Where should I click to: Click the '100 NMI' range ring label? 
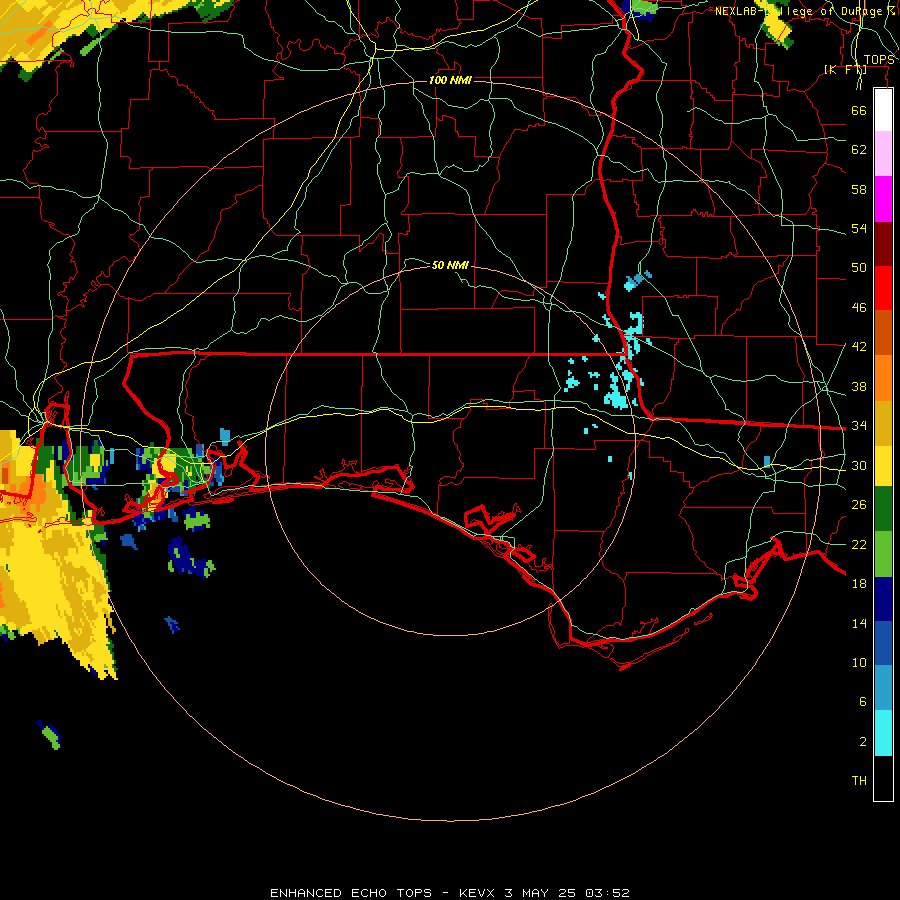[x=450, y=80]
